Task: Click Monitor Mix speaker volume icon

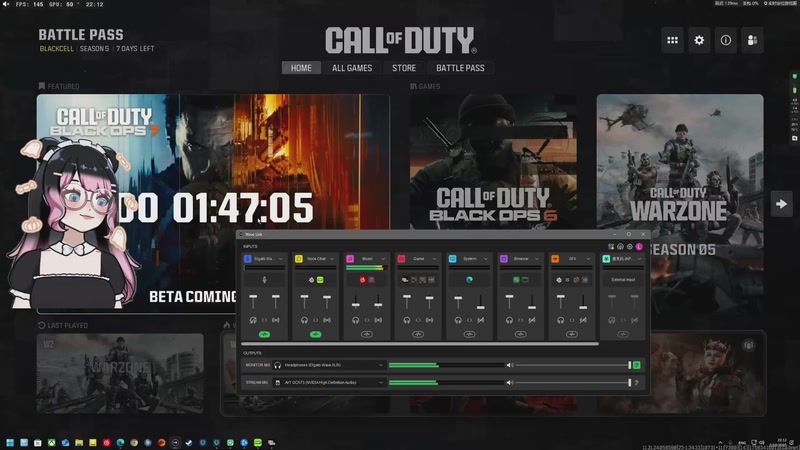Action: point(509,365)
